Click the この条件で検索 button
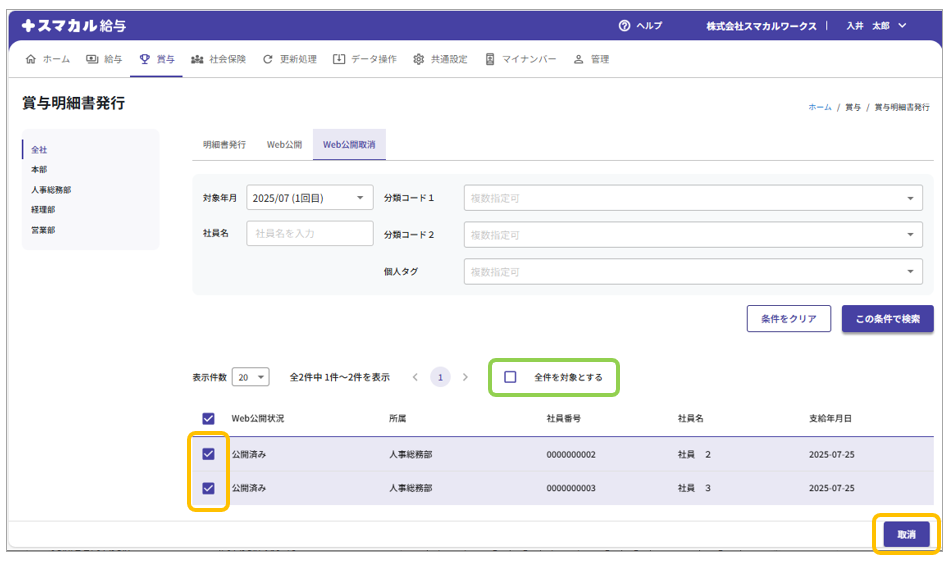This screenshot has width=950, height=561. point(887,319)
